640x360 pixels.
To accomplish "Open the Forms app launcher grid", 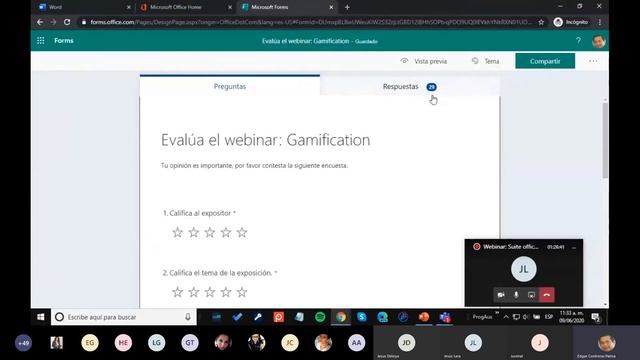I will click(40, 40).
